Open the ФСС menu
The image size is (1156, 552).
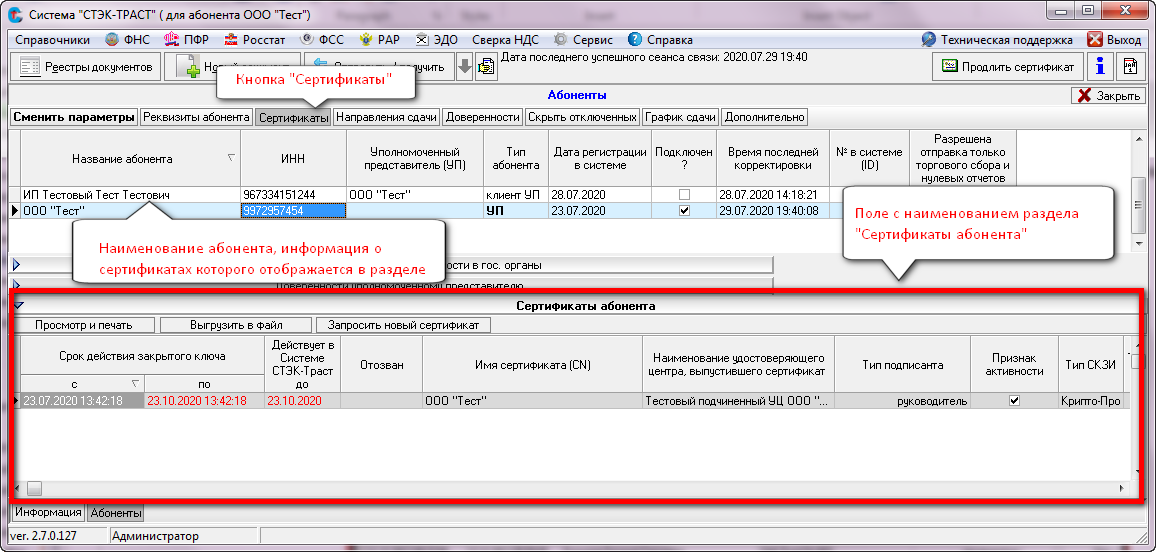point(324,40)
